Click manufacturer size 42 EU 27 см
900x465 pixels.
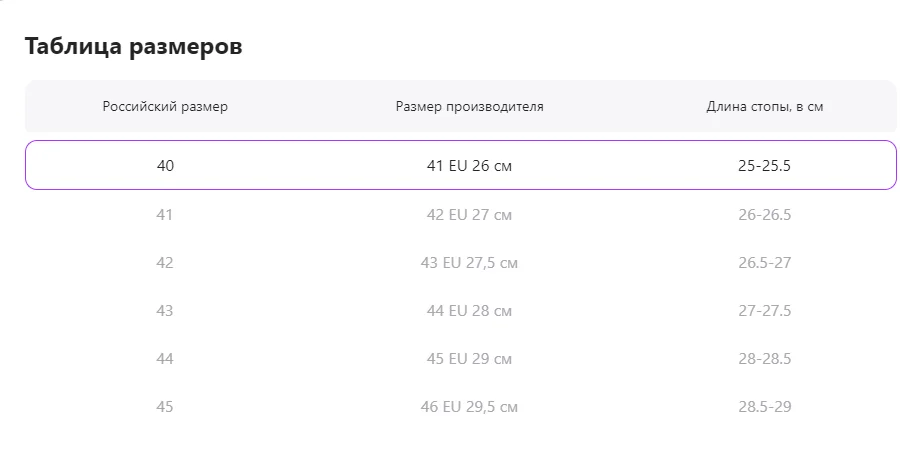tap(469, 215)
